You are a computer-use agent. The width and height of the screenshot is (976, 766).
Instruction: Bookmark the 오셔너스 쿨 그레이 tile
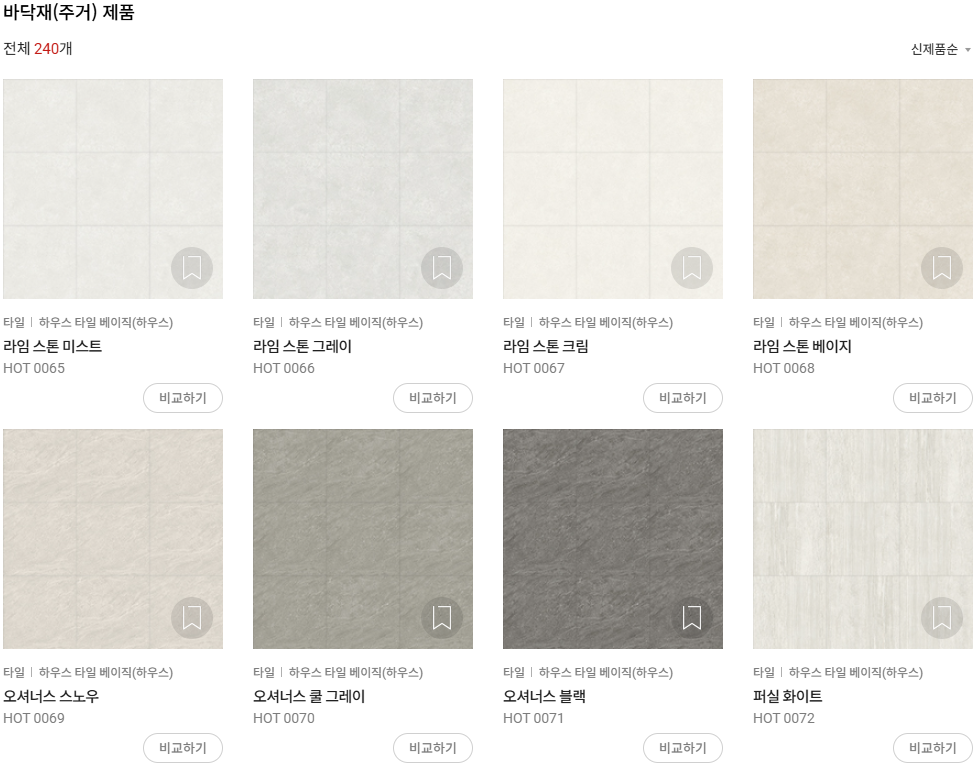442,618
